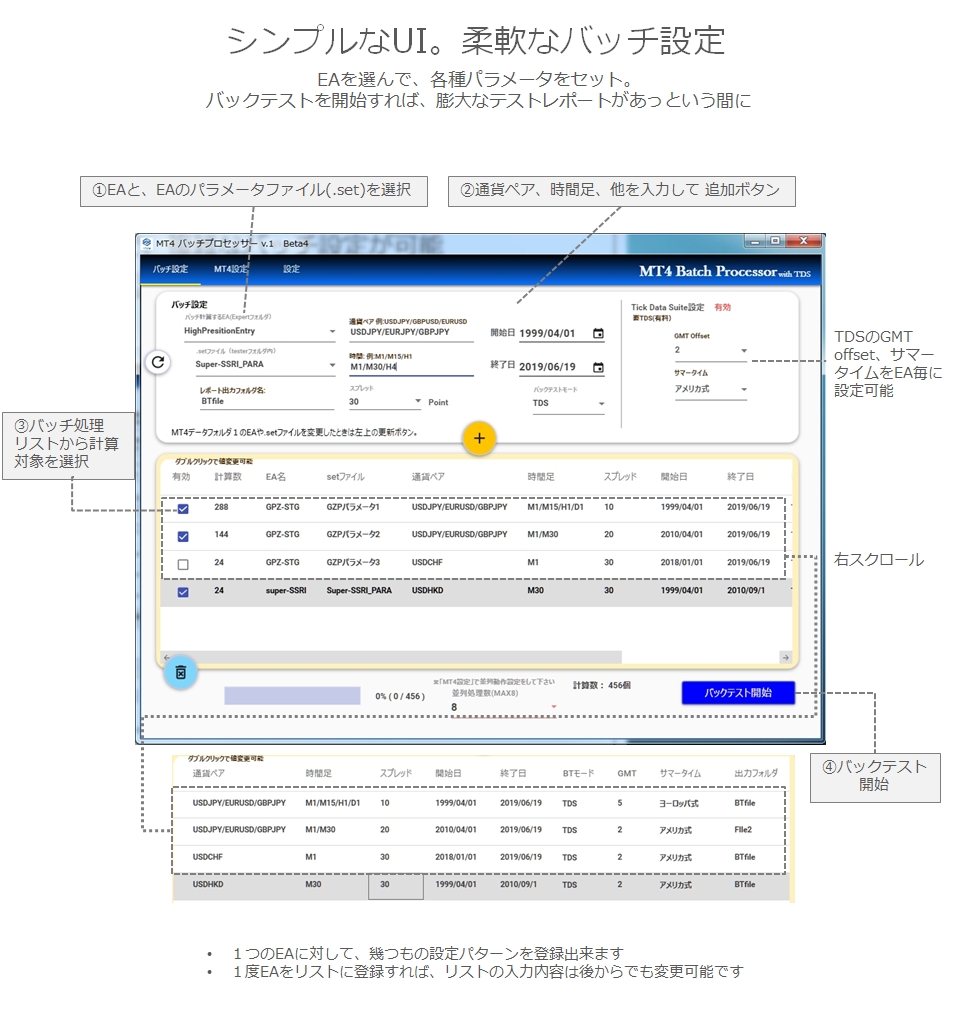Open the backtest mode TDS dropdown
This screenshot has height=1023, width=960.
(601, 404)
